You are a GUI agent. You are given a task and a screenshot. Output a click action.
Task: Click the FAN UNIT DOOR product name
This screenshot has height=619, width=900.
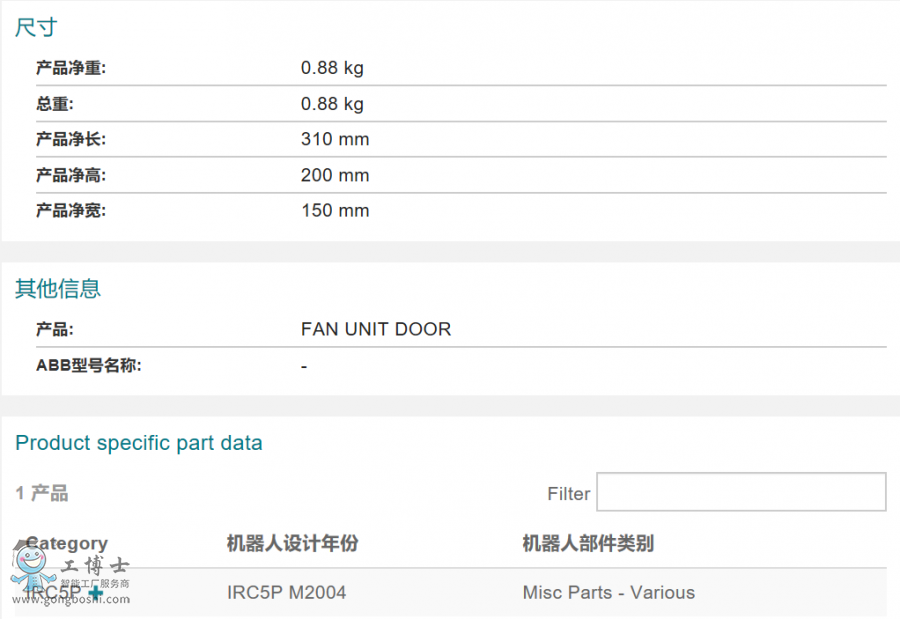pos(376,329)
